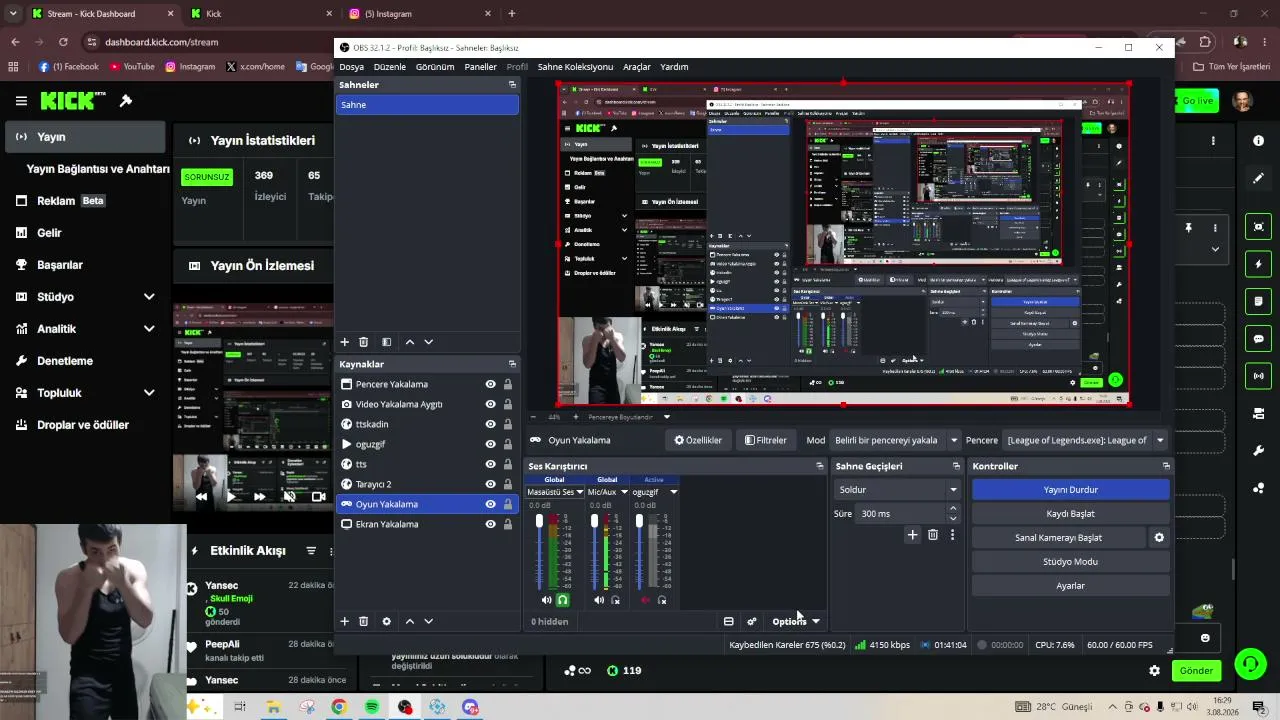
Task: Open preview scaling Pencereye Boyutlandır dropdown
Action: click(628, 417)
